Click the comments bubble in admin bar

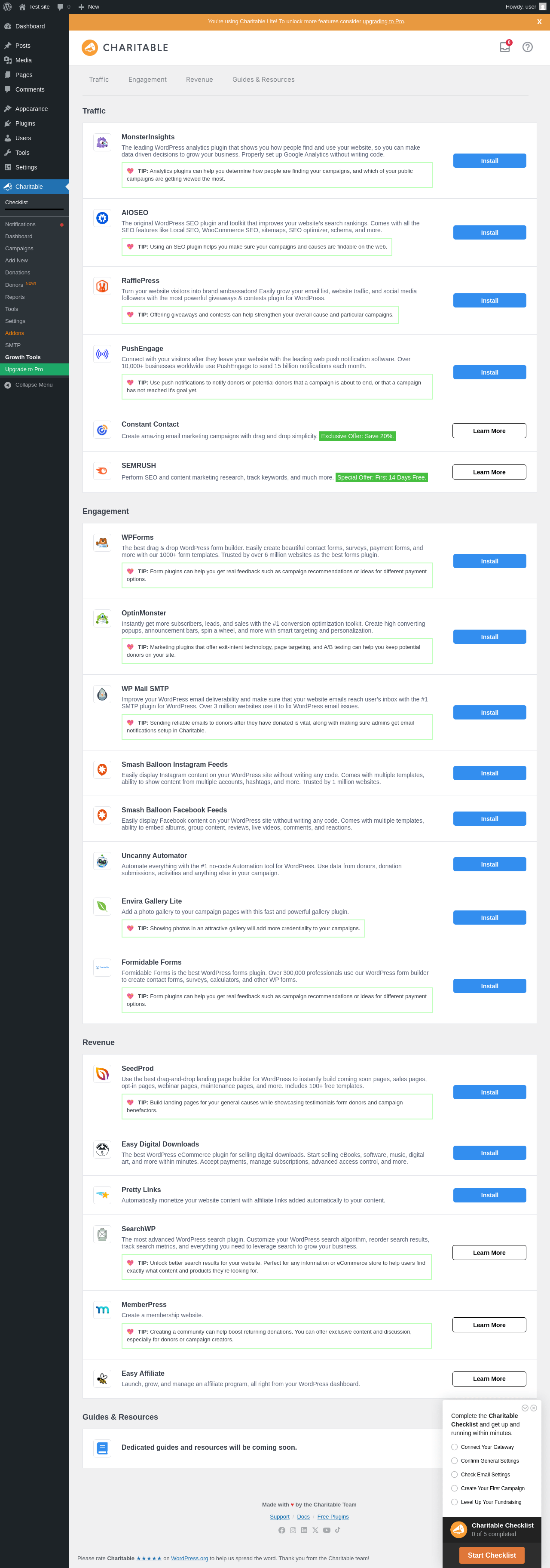click(60, 7)
